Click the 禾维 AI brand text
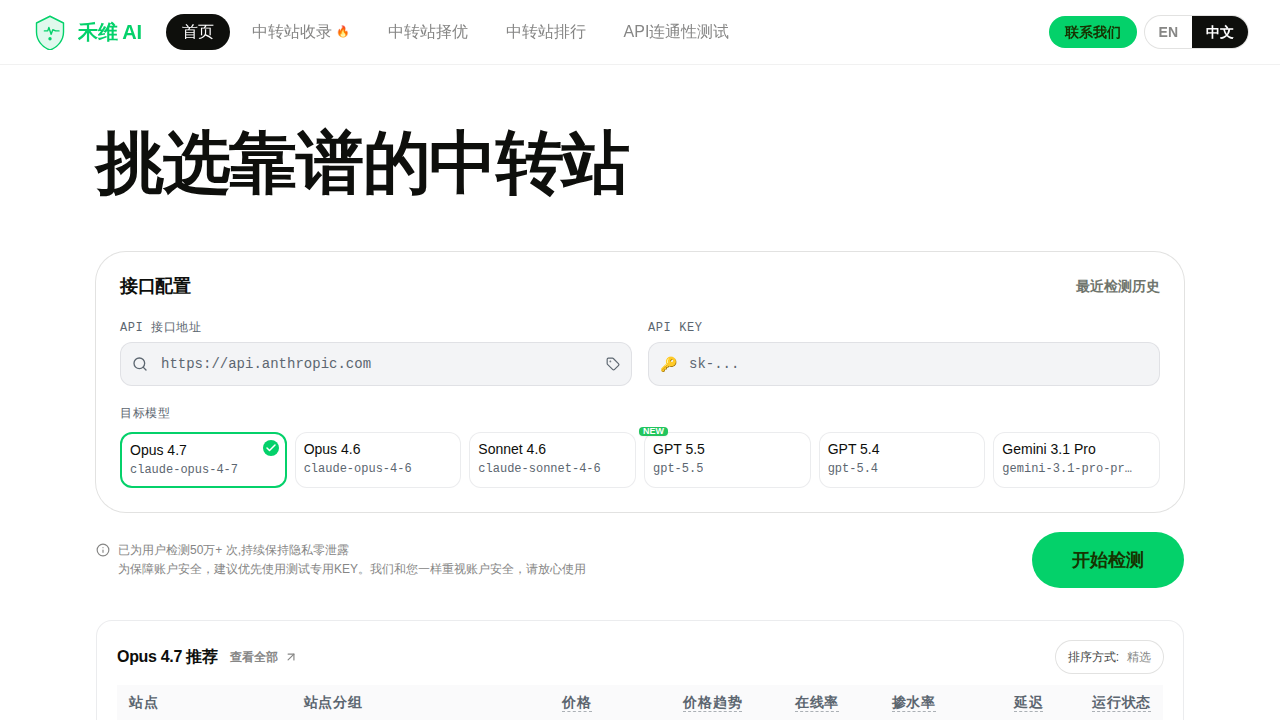This screenshot has height=720, width=1280. click(x=110, y=32)
